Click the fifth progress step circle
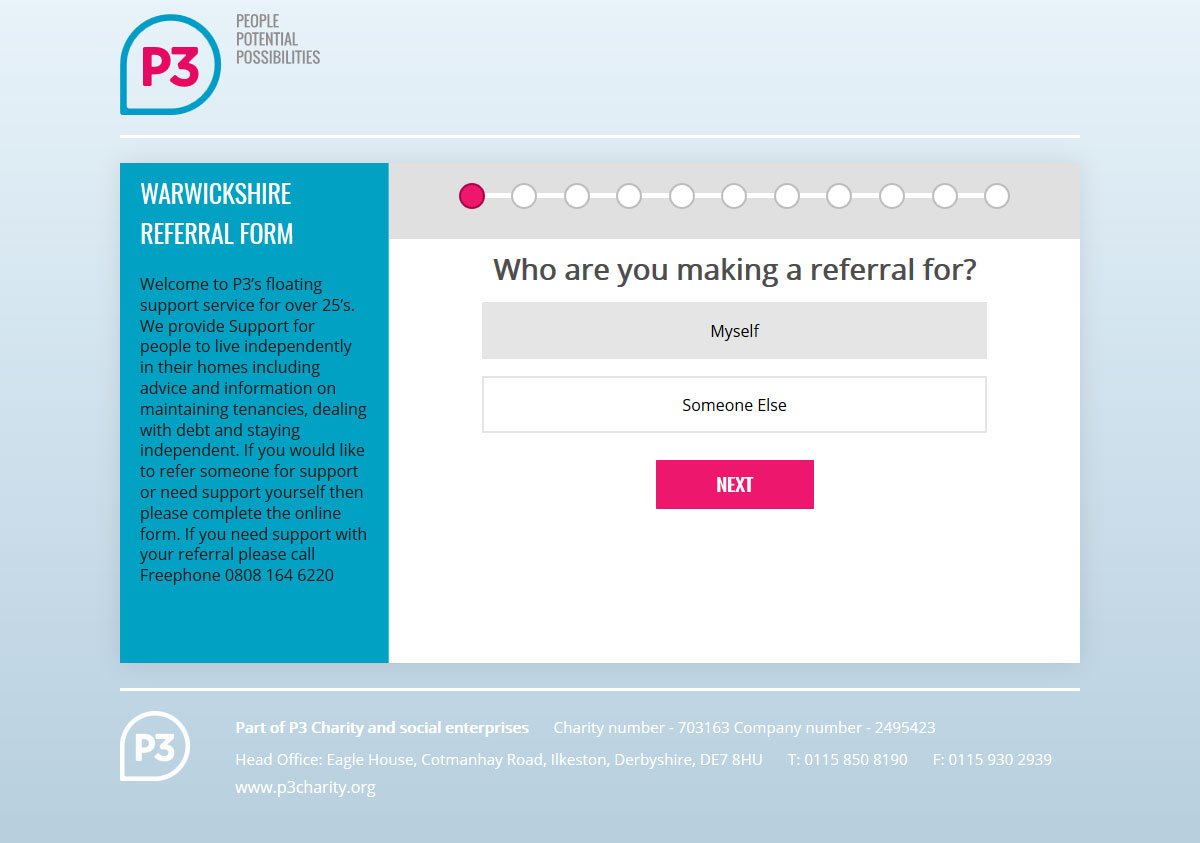This screenshot has width=1200, height=843. click(x=682, y=196)
